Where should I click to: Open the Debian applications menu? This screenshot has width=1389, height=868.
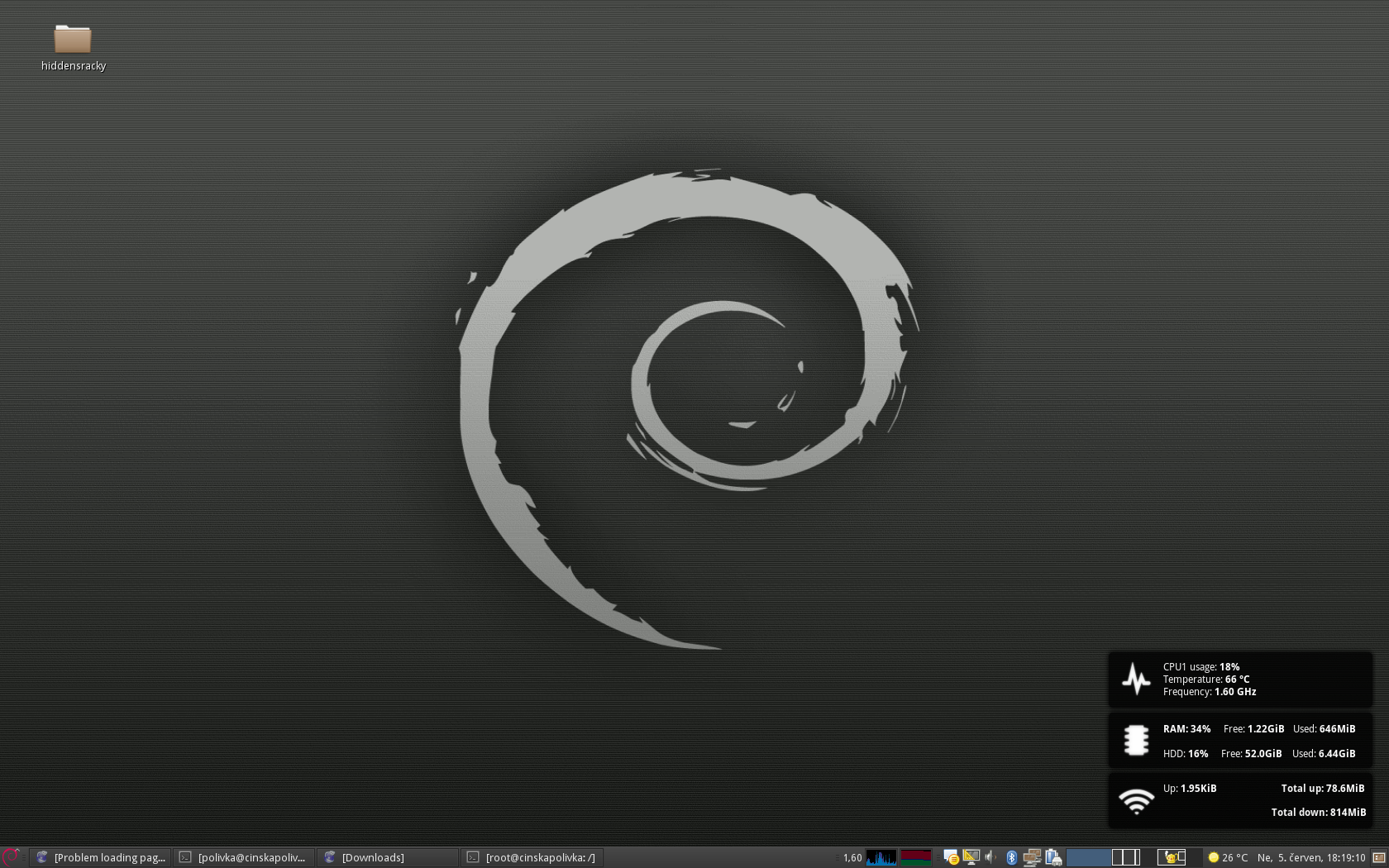click(x=10, y=857)
